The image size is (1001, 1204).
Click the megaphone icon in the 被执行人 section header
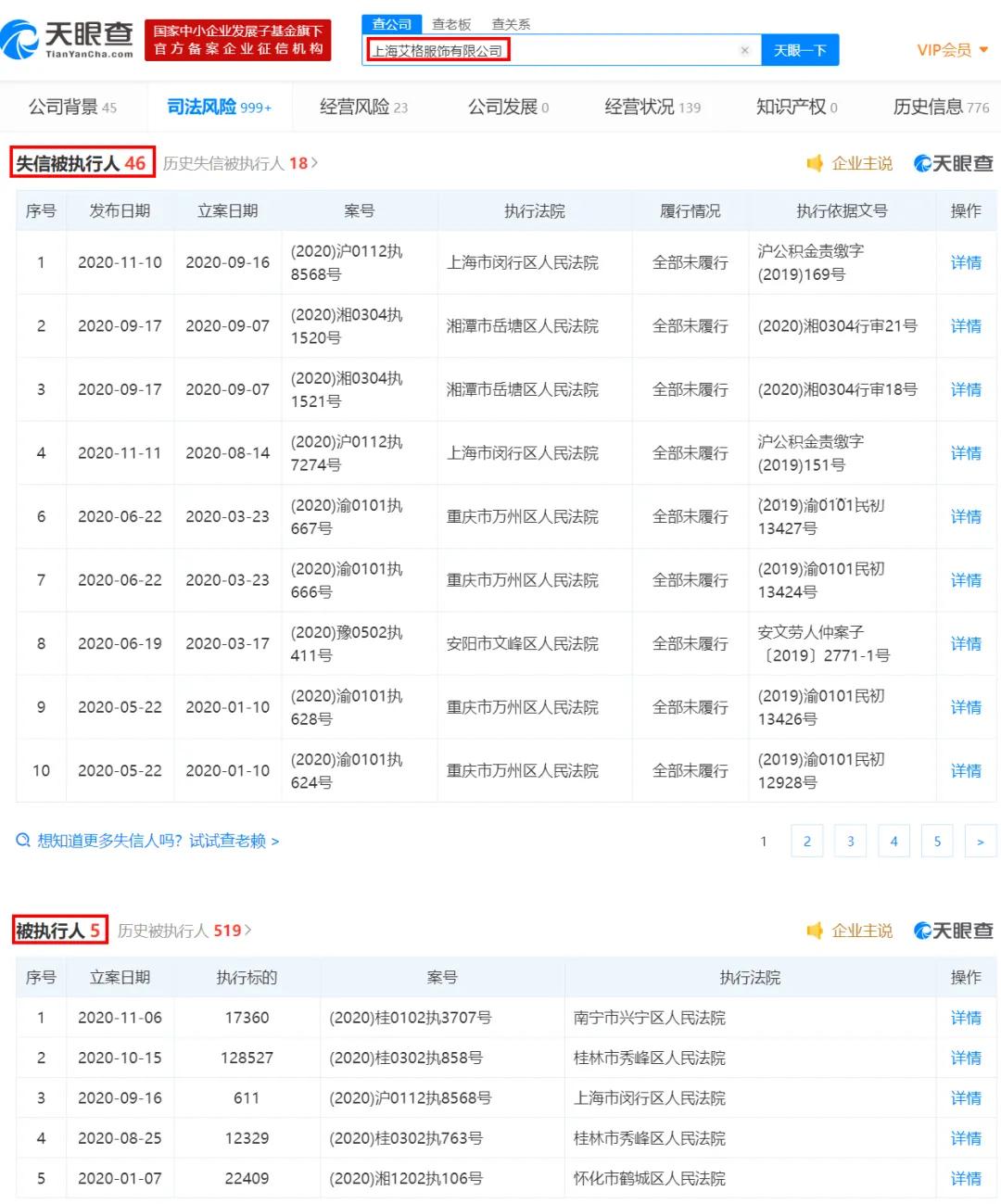point(816,931)
